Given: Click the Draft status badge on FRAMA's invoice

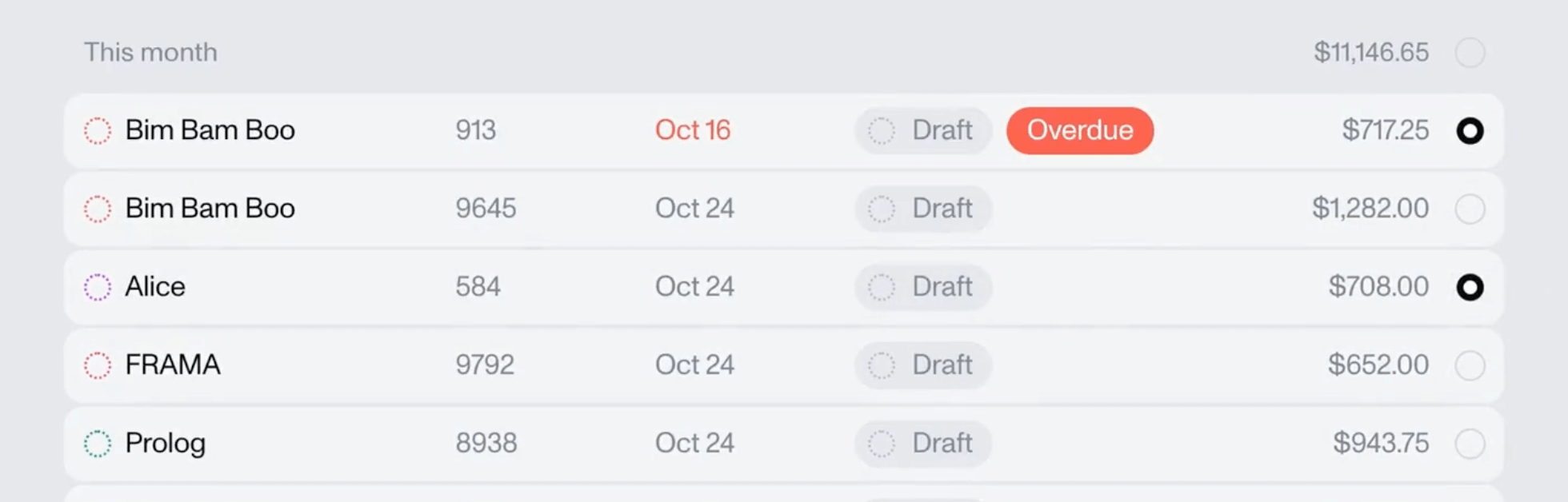Looking at the screenshot, I should point(923,365).
